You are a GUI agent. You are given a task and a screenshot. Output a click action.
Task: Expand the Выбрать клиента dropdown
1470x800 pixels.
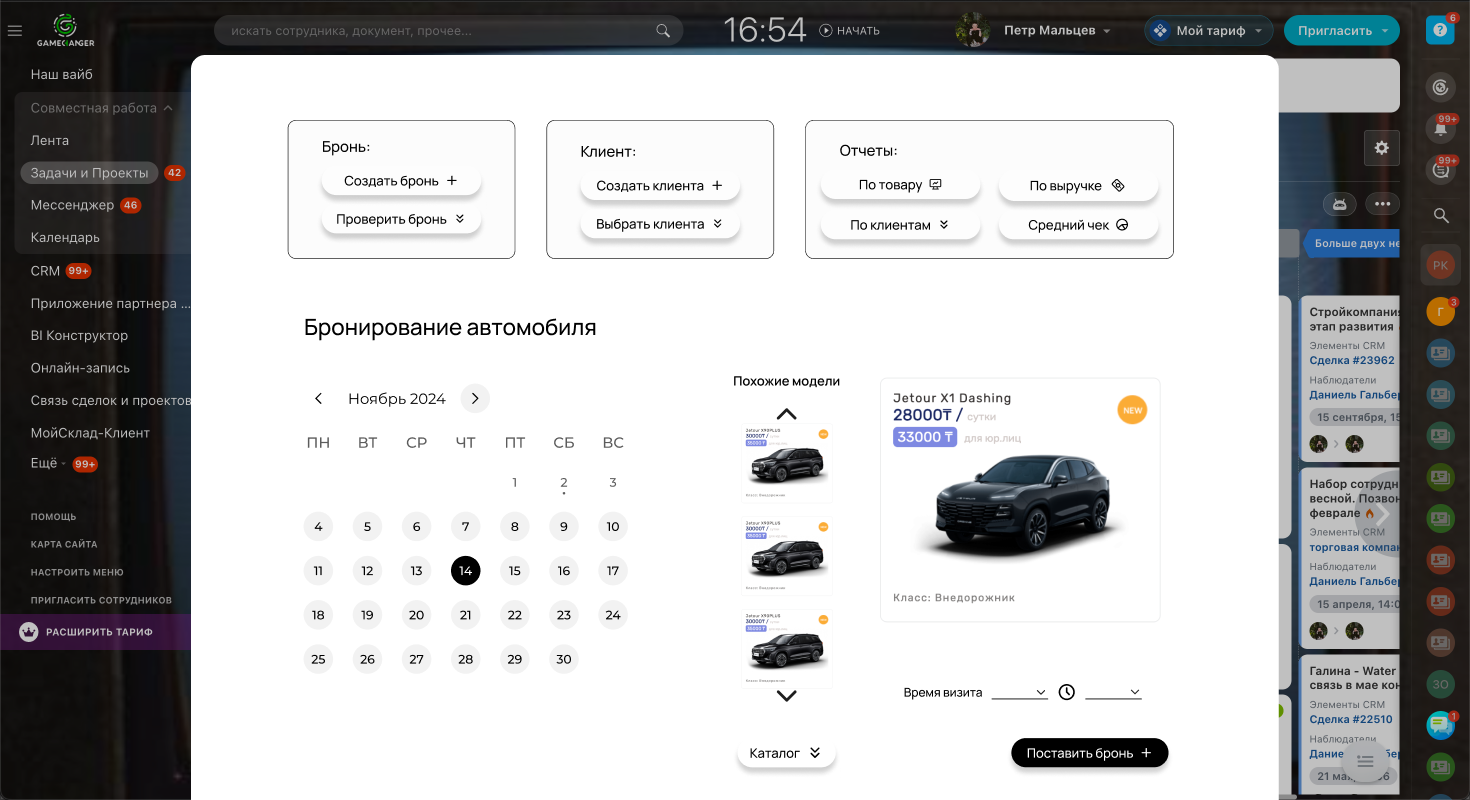(x=660, y=224)
